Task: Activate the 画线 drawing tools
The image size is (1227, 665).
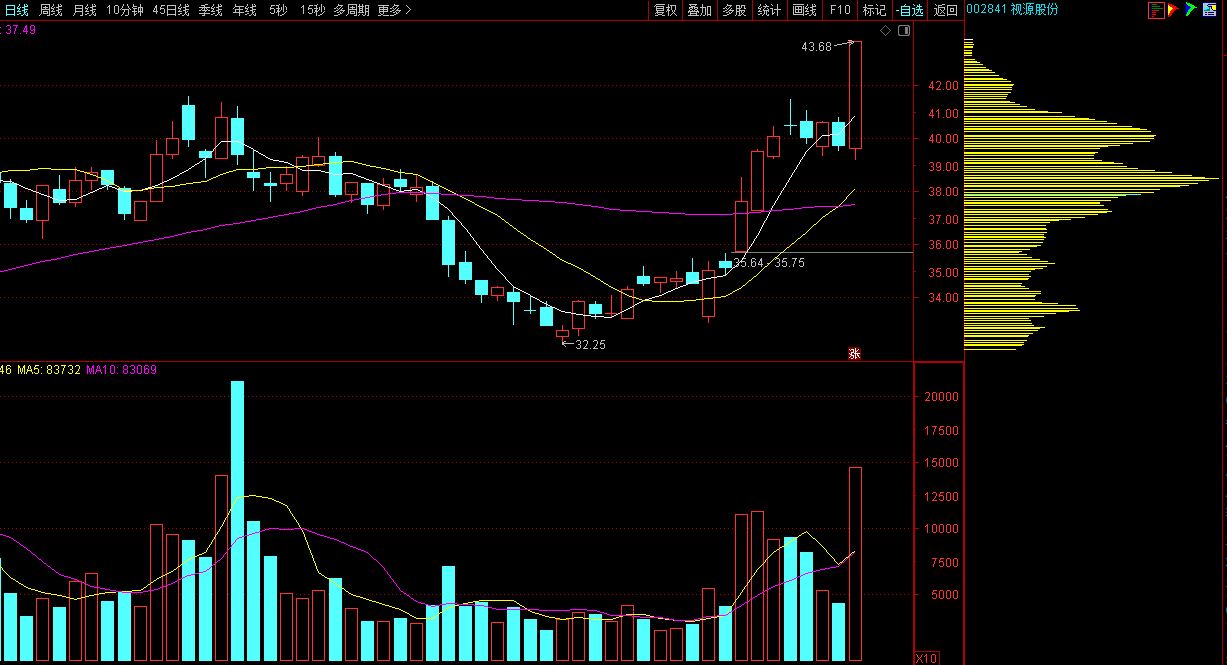Action: 804,10
